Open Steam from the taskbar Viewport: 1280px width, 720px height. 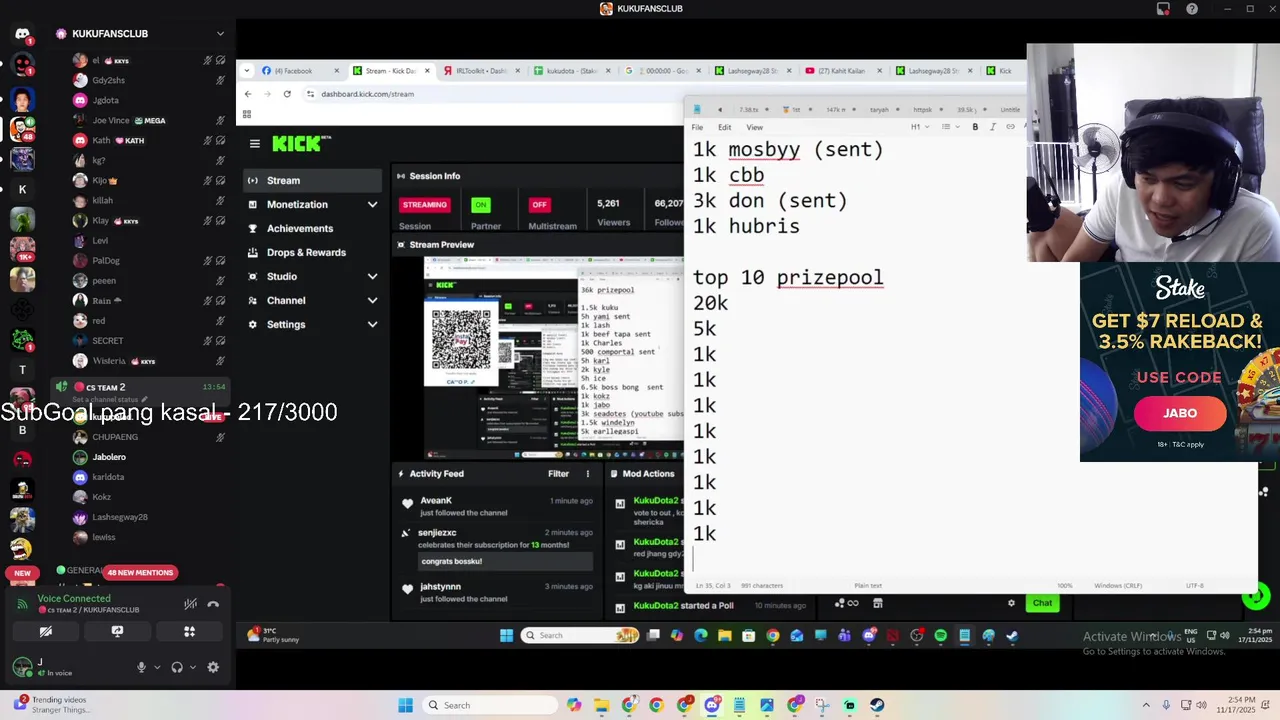[877, 705]
